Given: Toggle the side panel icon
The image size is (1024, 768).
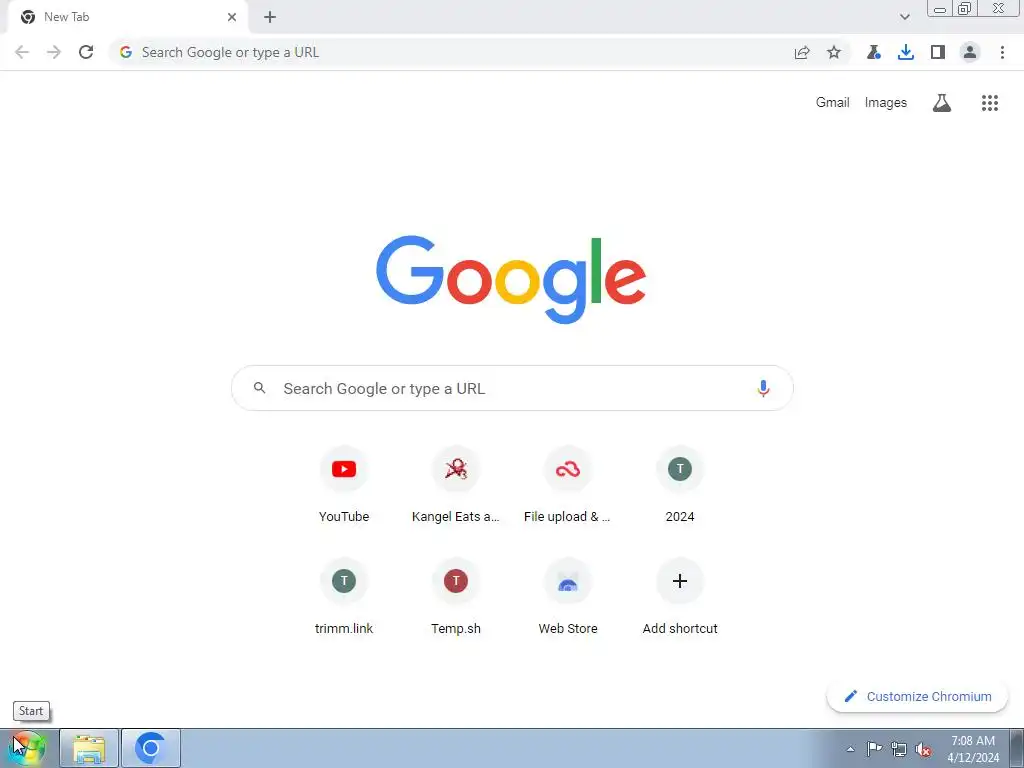Looking at the screenshot, I should tap(938, 52).
